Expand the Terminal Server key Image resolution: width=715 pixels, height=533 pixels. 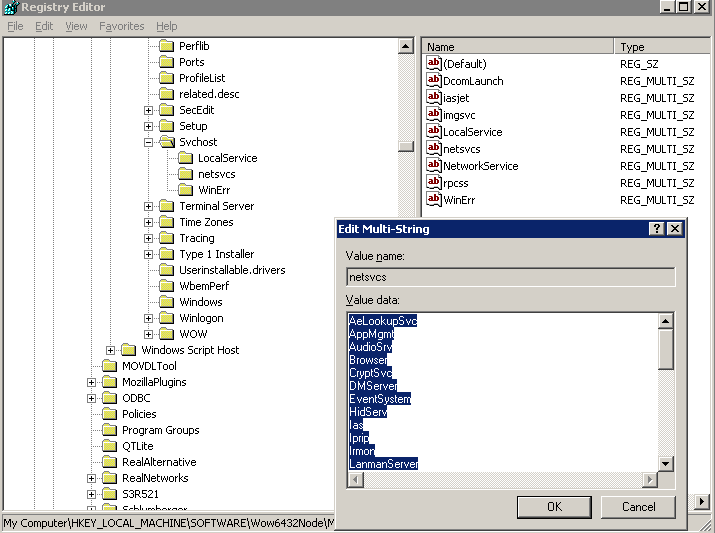pyautogui.click(x=148, y=207)
